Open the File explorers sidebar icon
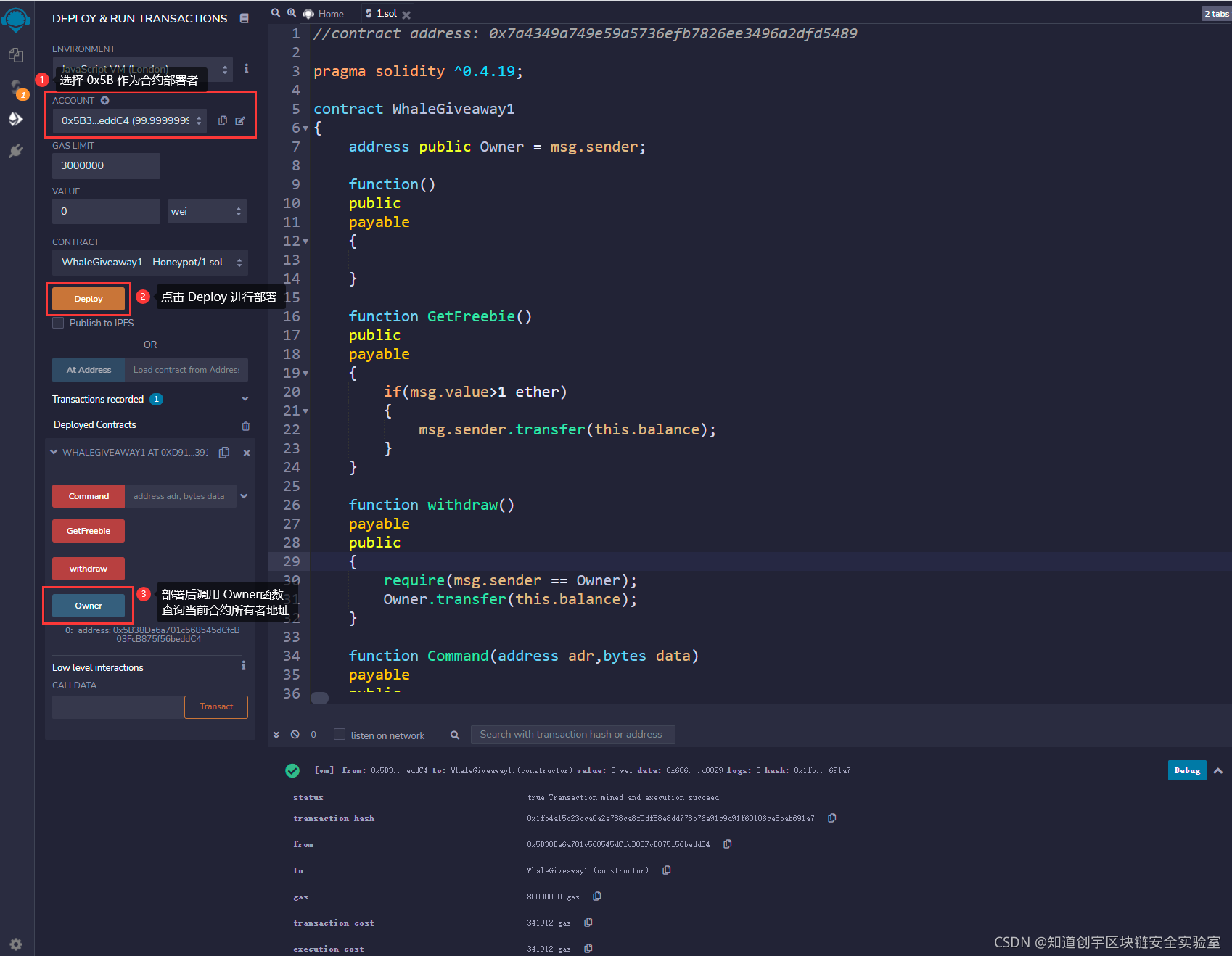 pos(16,55)
